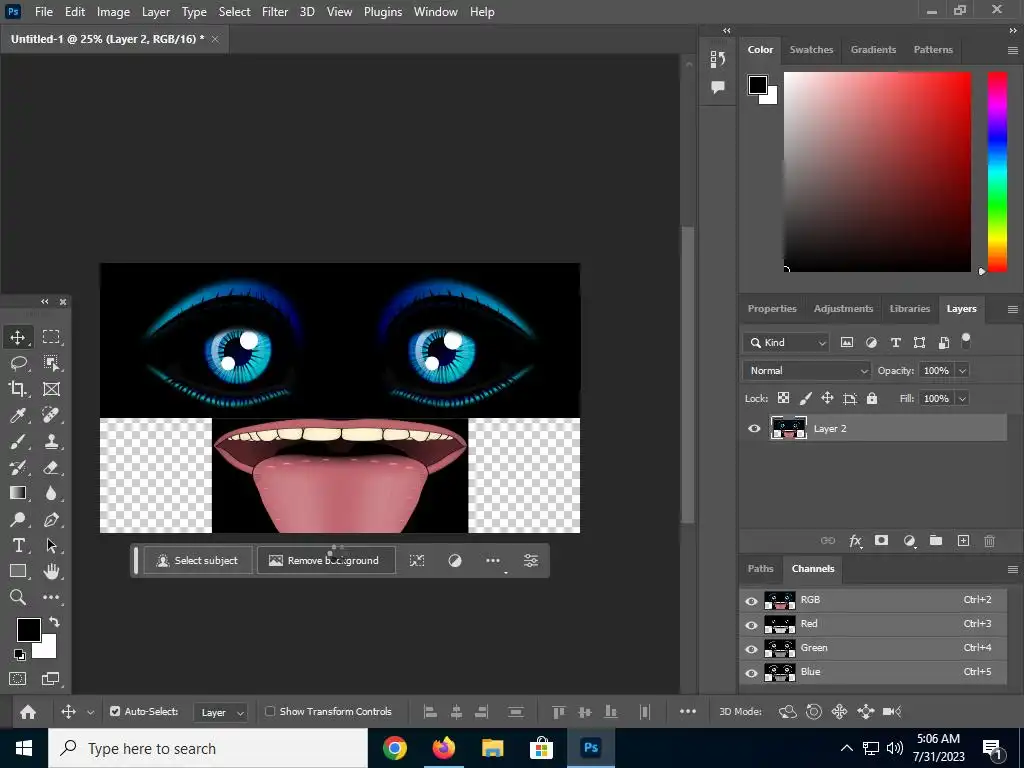Switch to the Paths tab
The height and width of the screenshot is (768, 1024).
point(760,569)
